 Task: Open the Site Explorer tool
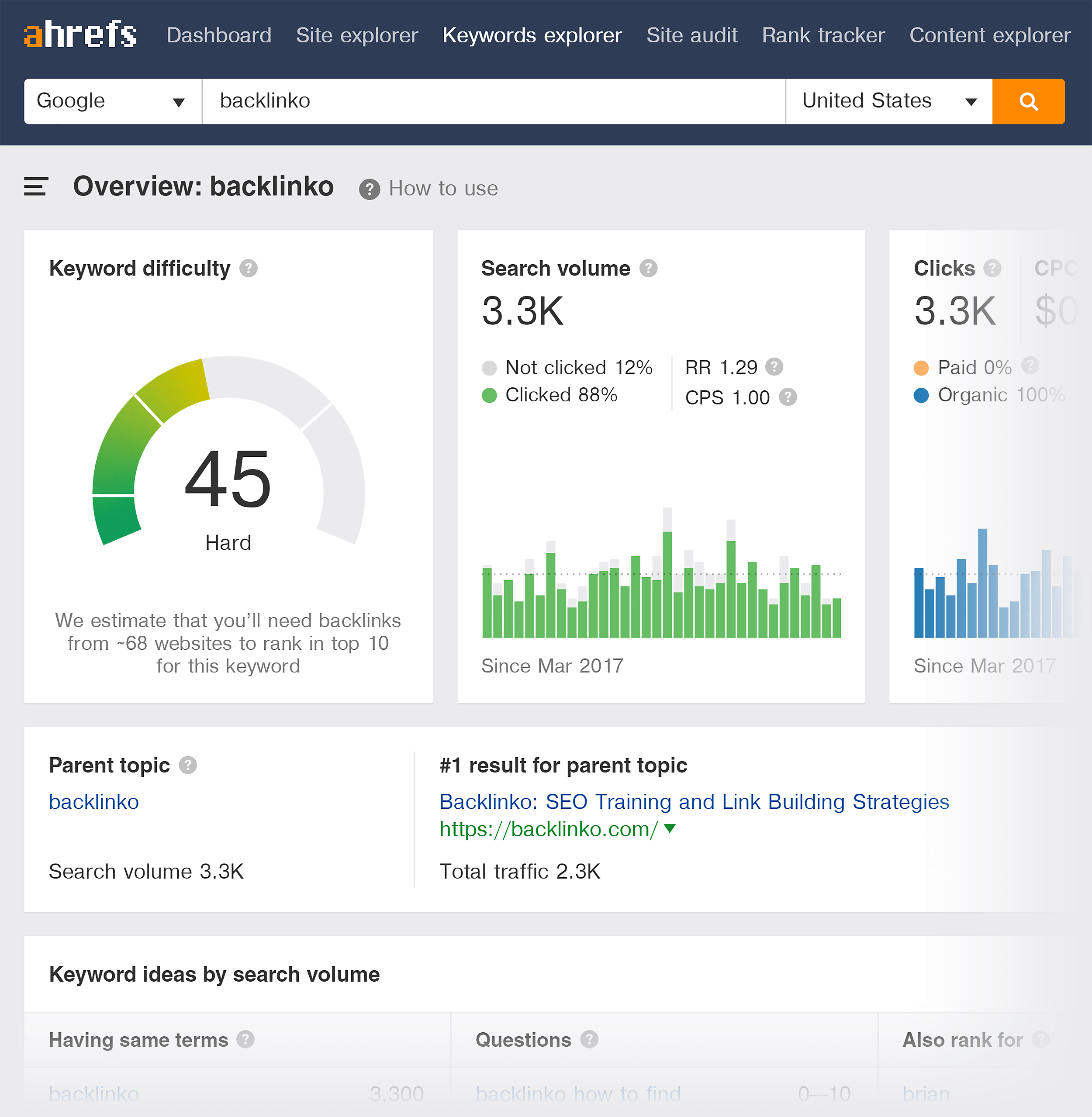(x=357, y=35)
